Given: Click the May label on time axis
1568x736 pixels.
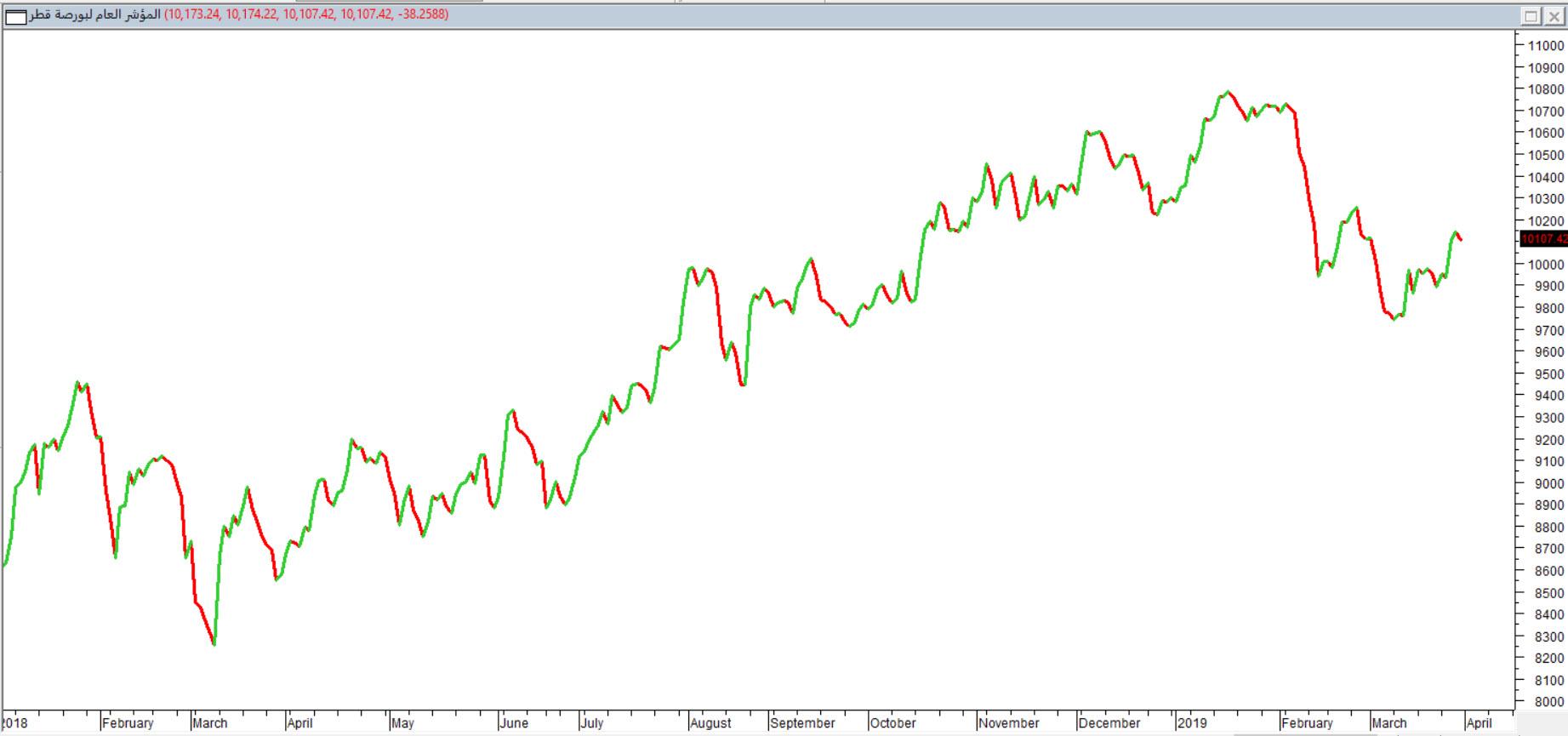Looking at the screenshot, I should (x=403, y=723).
